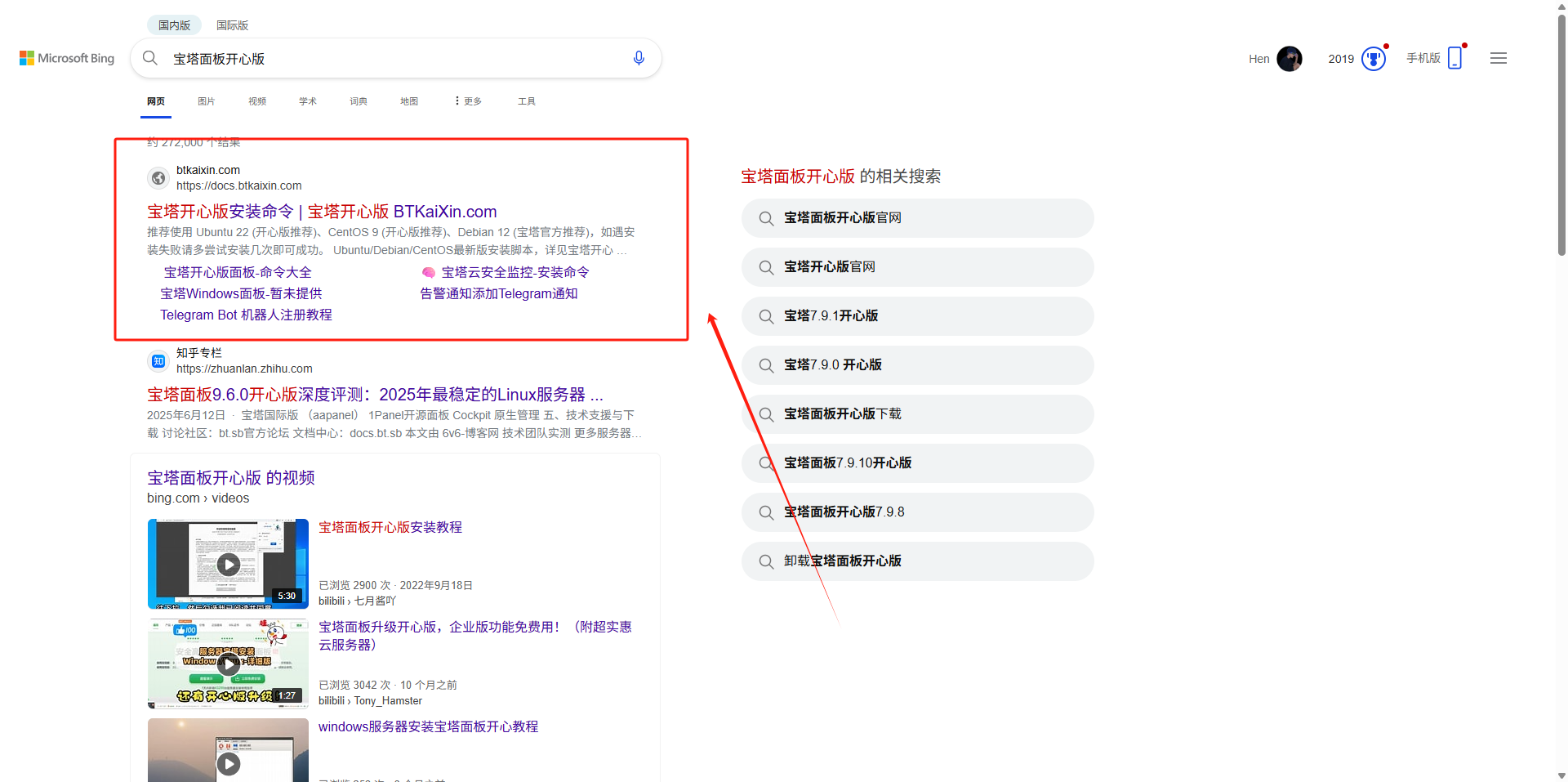Switch to 国际版 search mode
The image size is (1568, 782).
pos(232,25)
